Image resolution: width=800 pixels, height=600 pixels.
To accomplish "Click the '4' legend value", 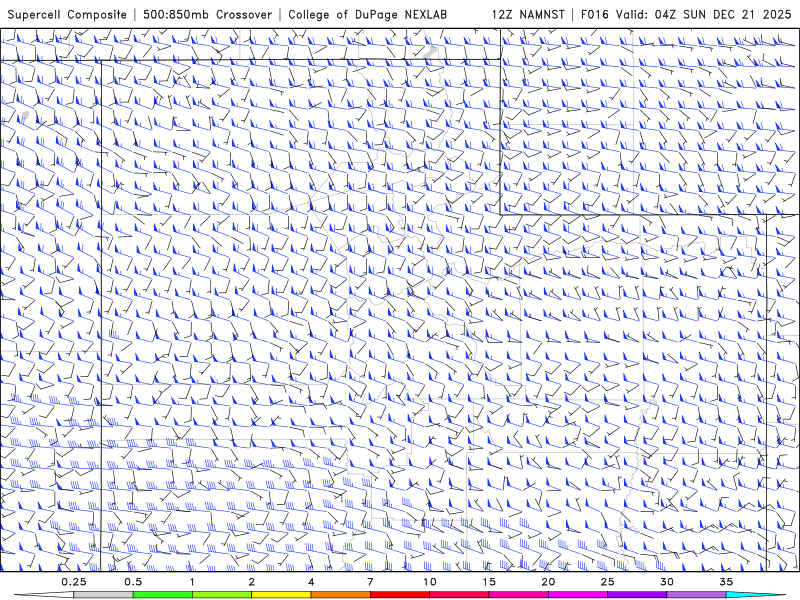I will click(x=311, y=582).
